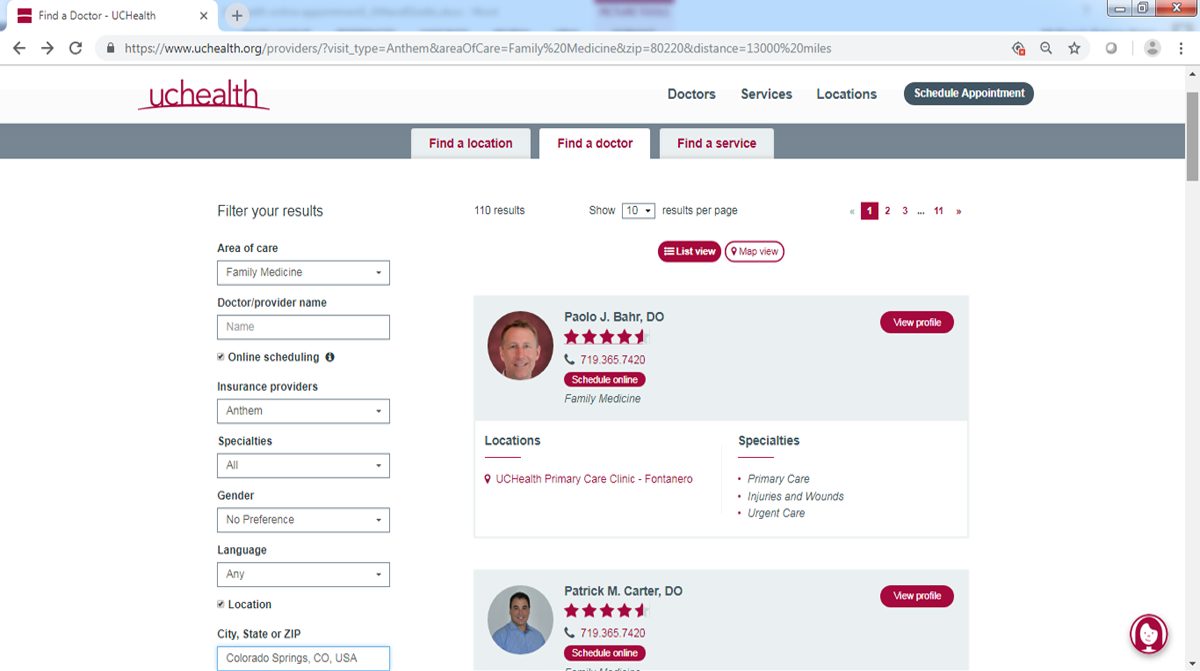Go to results page 3

[905, 211]
